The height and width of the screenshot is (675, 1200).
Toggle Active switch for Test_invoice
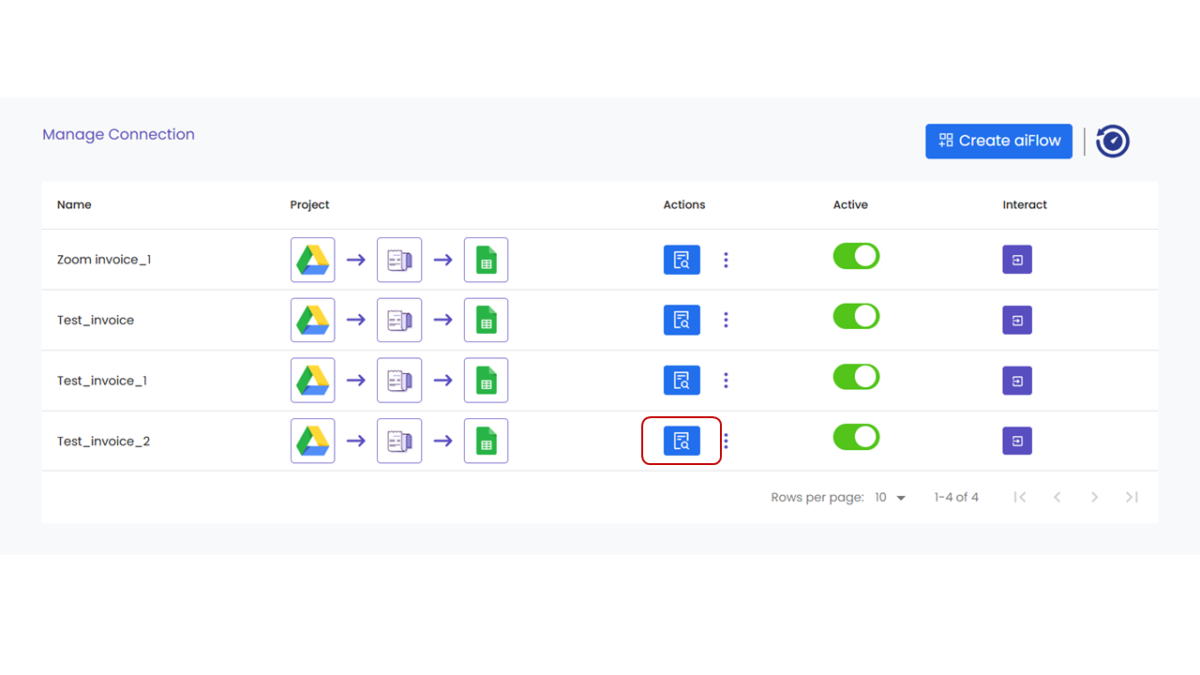tap(856, 316)
